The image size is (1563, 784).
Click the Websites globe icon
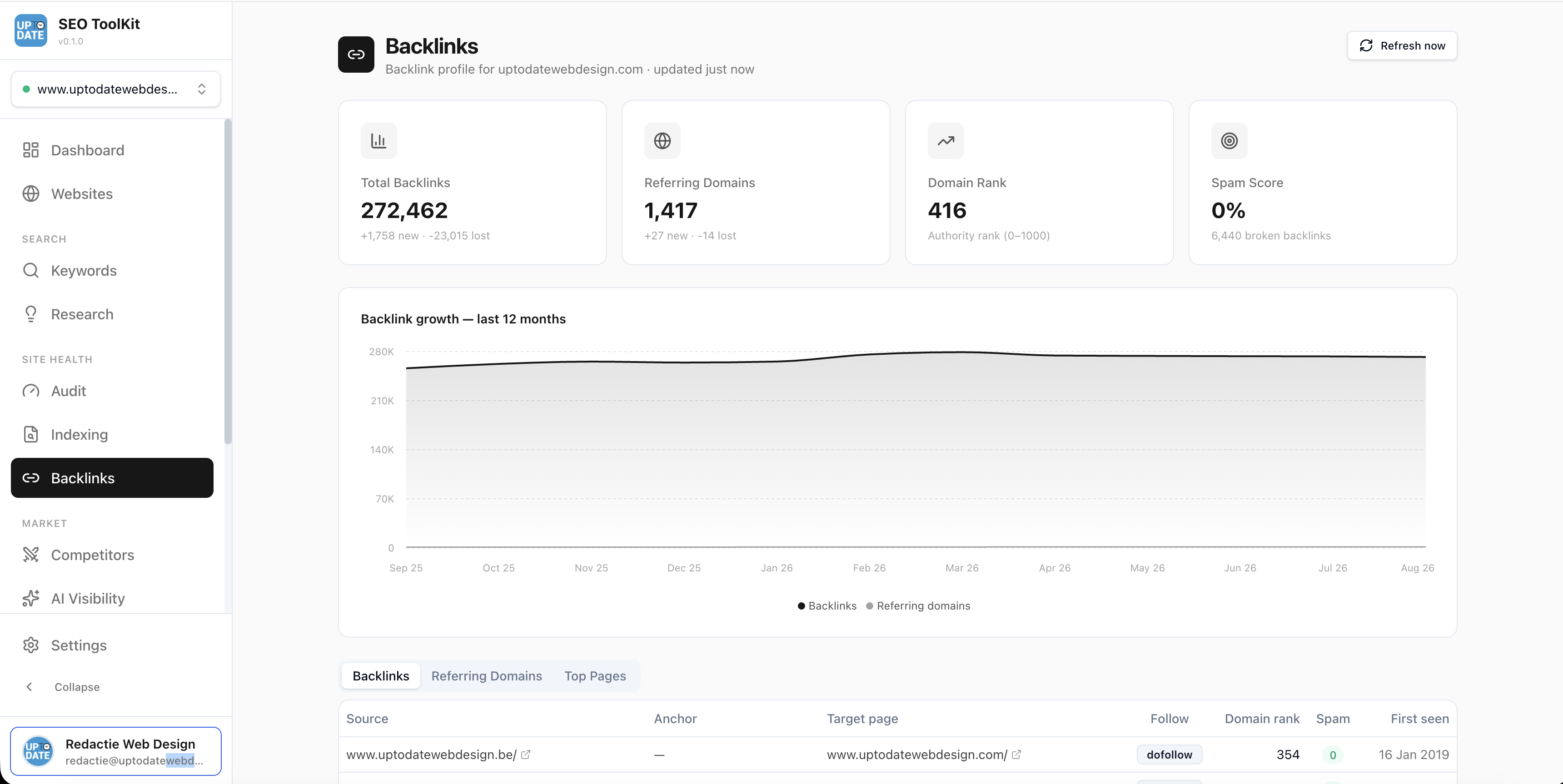pos(30,194)
